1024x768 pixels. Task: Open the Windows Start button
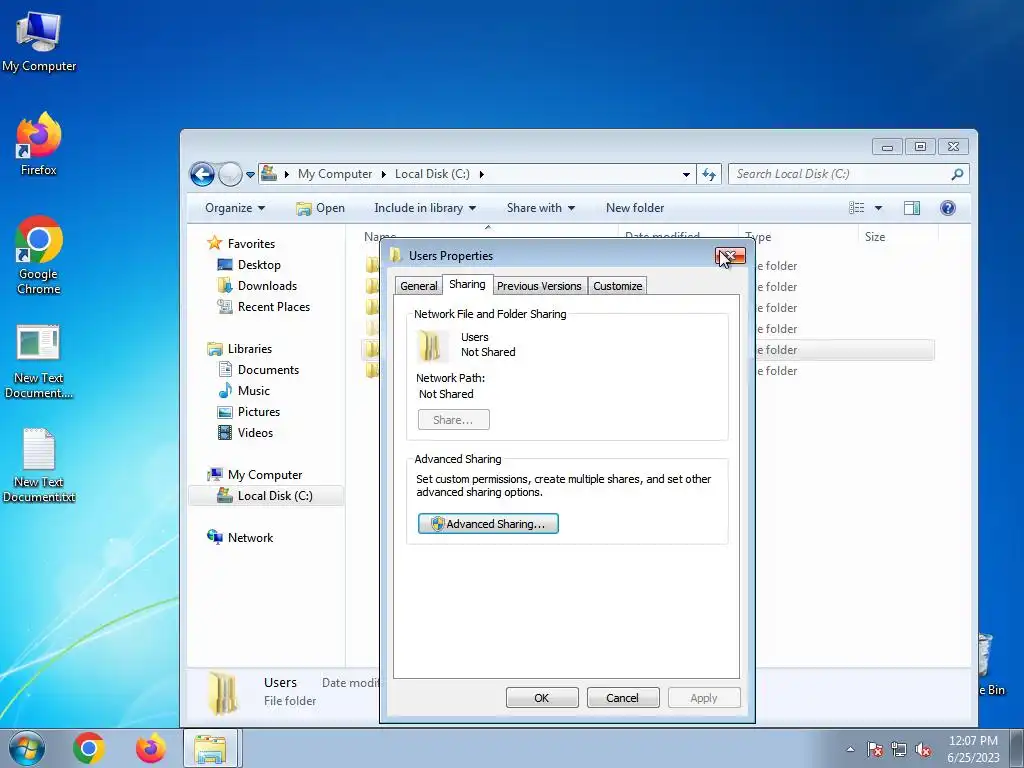pyautogui.click(x=26, y=748)
